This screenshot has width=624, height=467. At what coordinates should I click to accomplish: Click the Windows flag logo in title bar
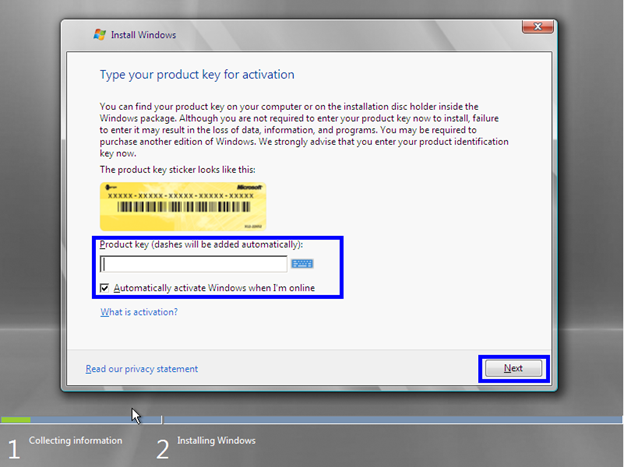pyautogui.click(x=99, y=35)
